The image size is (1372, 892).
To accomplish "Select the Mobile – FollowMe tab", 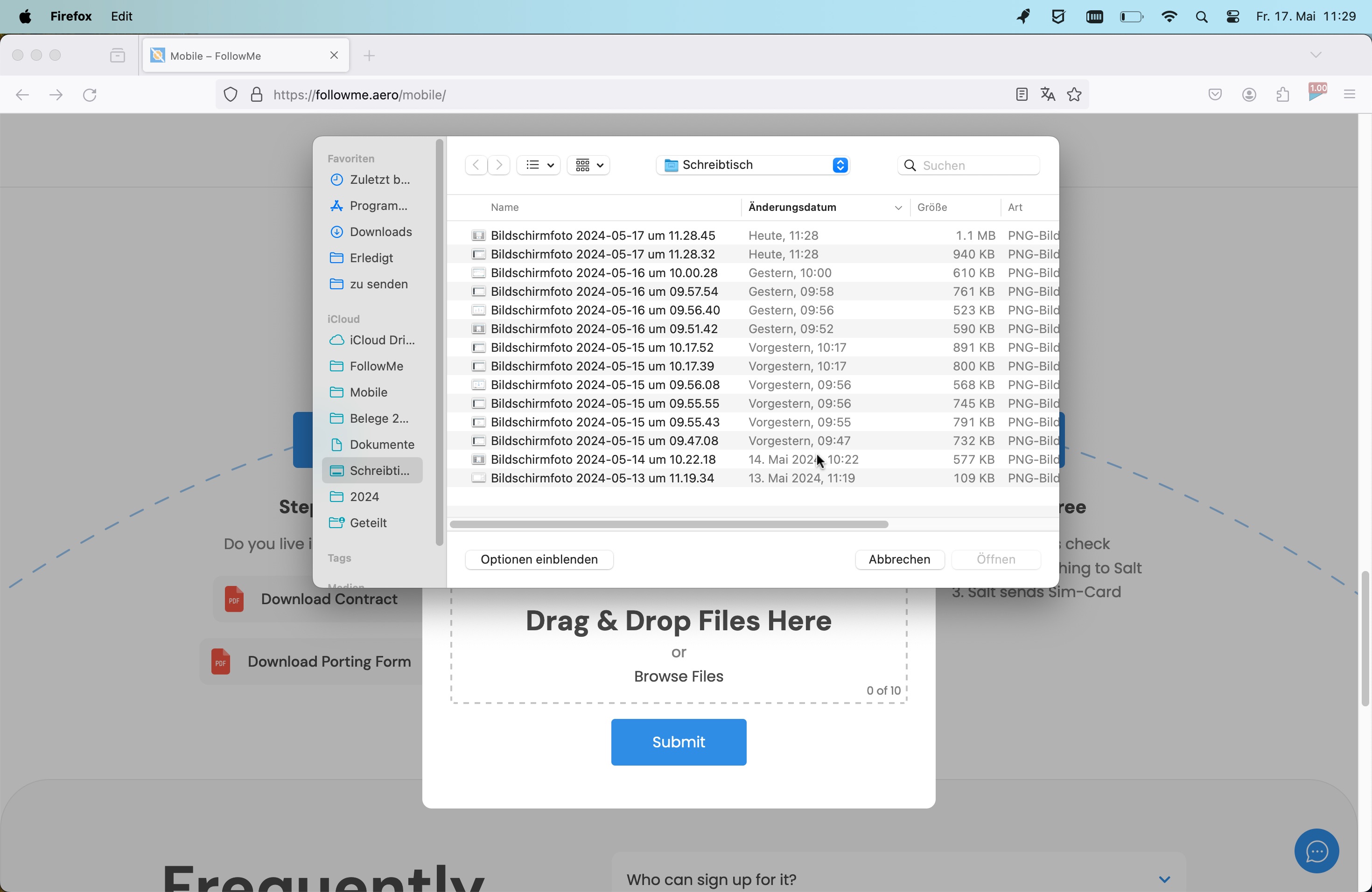I will [246, 56].
